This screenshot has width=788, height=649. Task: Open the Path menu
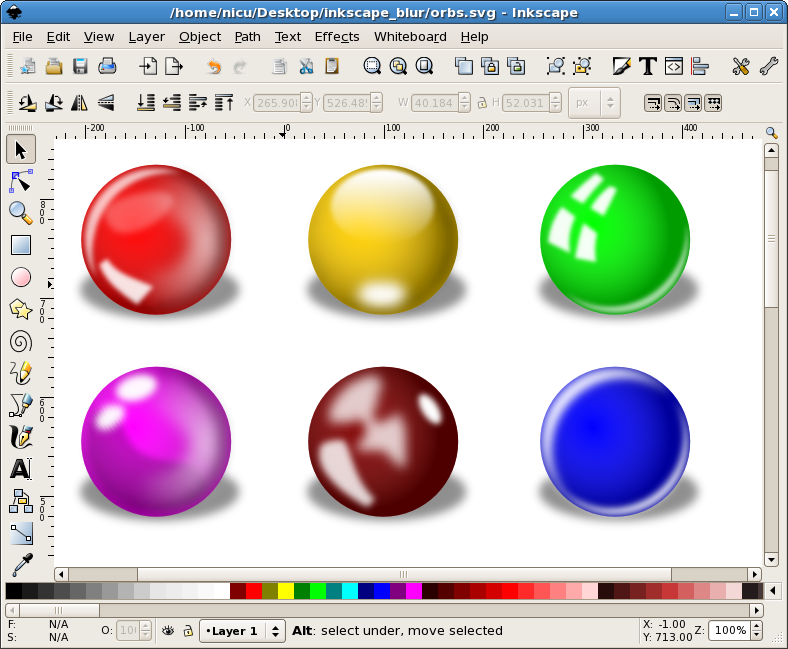point(247,36)
